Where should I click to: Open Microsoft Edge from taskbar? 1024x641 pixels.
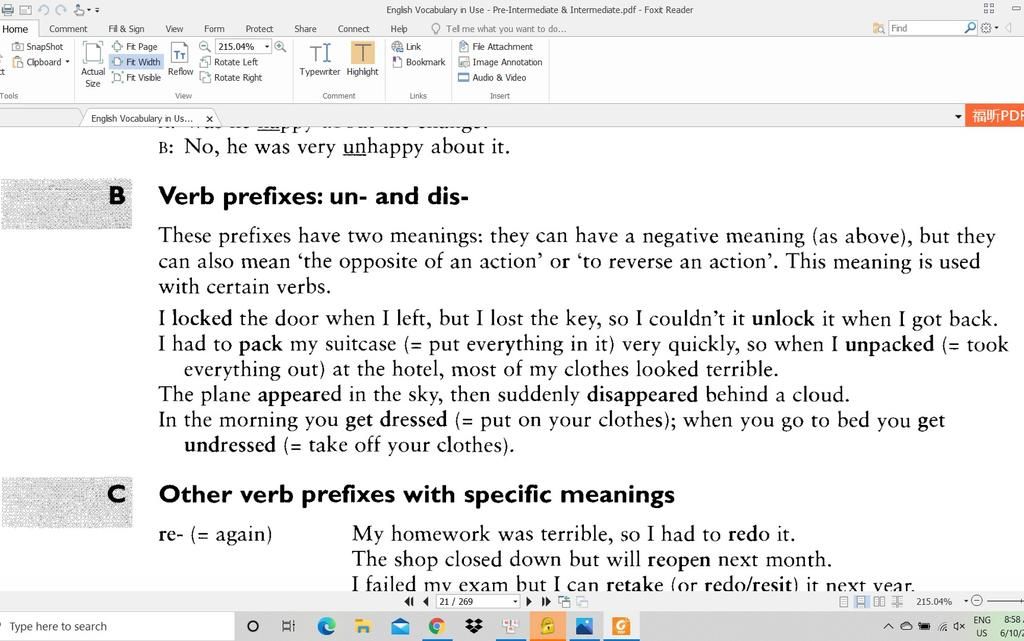326,627
